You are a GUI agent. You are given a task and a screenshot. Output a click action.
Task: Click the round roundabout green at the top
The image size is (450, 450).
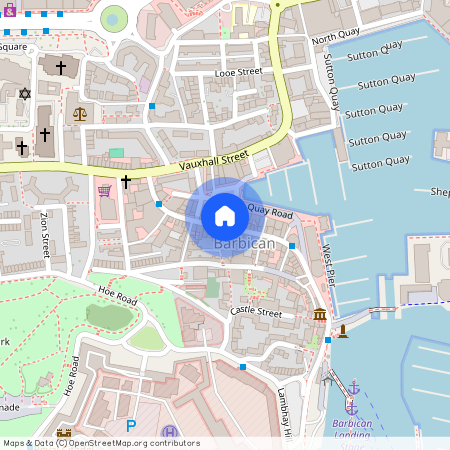[x=114, y=19]
